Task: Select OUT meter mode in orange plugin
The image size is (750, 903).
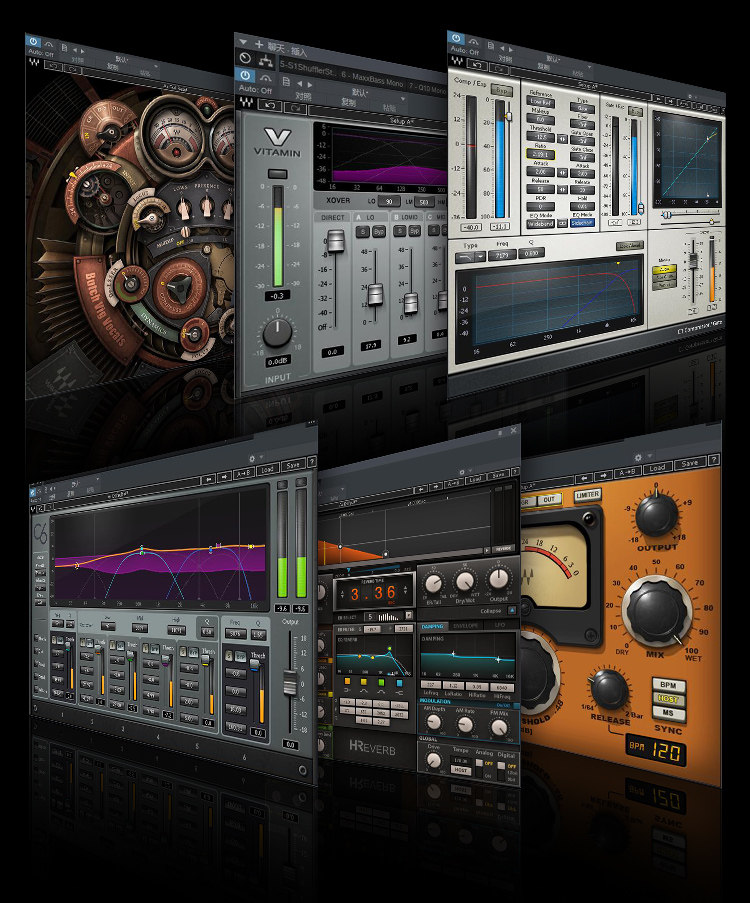Action: pos(549,500)
